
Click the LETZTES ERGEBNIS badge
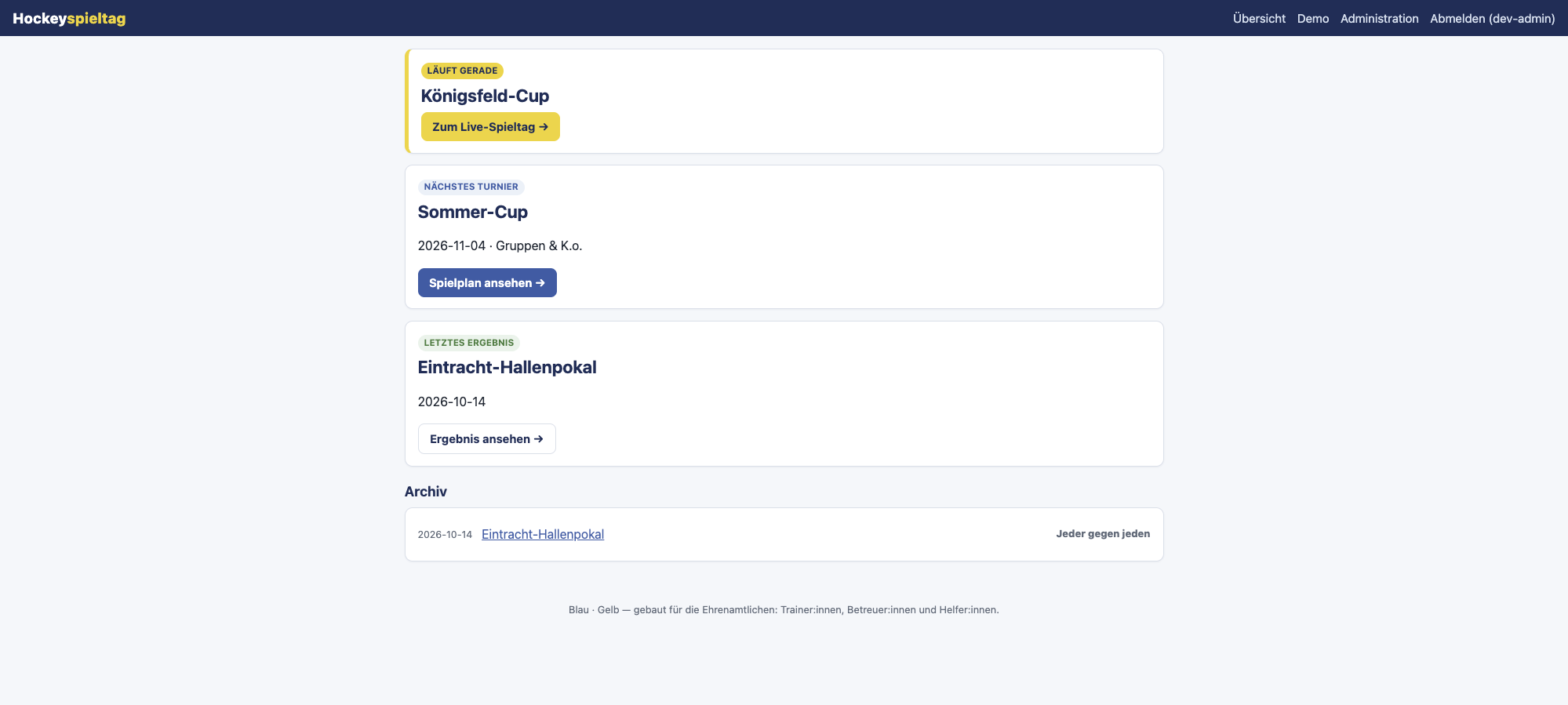[468, 343]
